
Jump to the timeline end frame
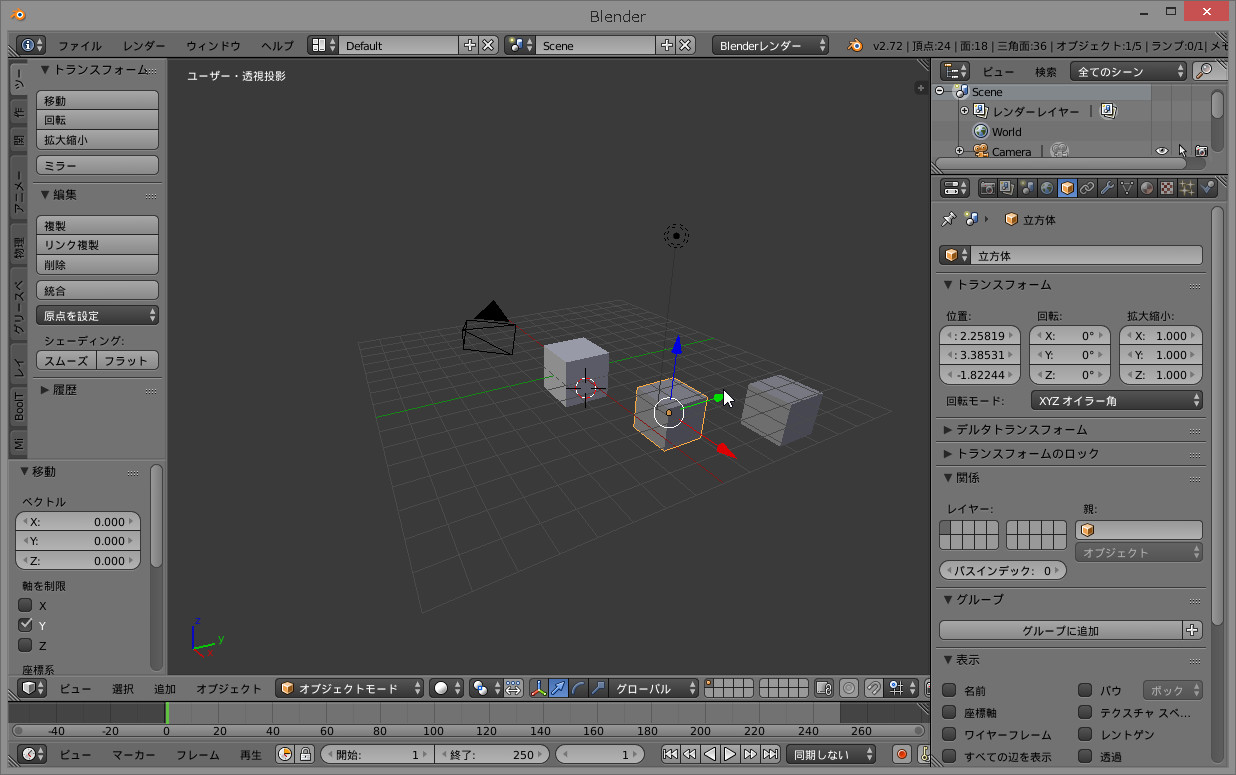point(771,754)
